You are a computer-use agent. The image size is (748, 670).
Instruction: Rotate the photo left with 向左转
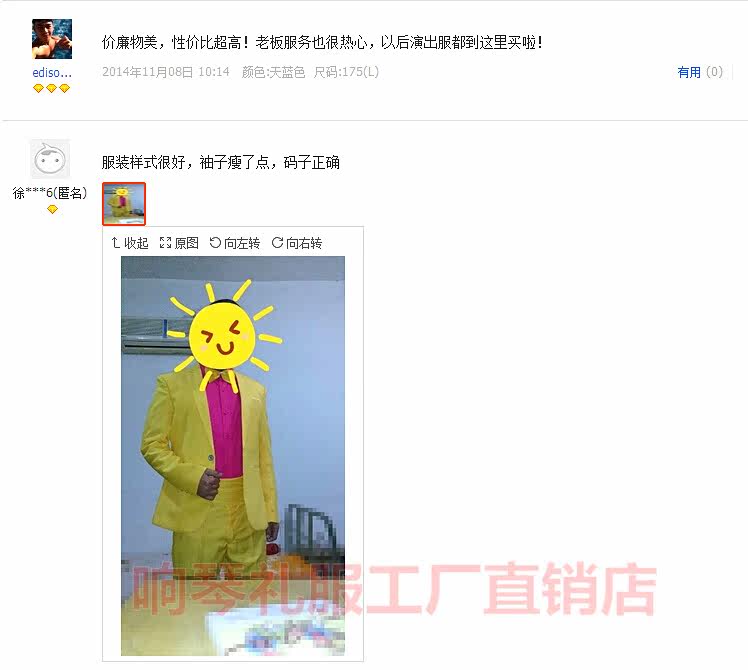(x=235, y=243)
